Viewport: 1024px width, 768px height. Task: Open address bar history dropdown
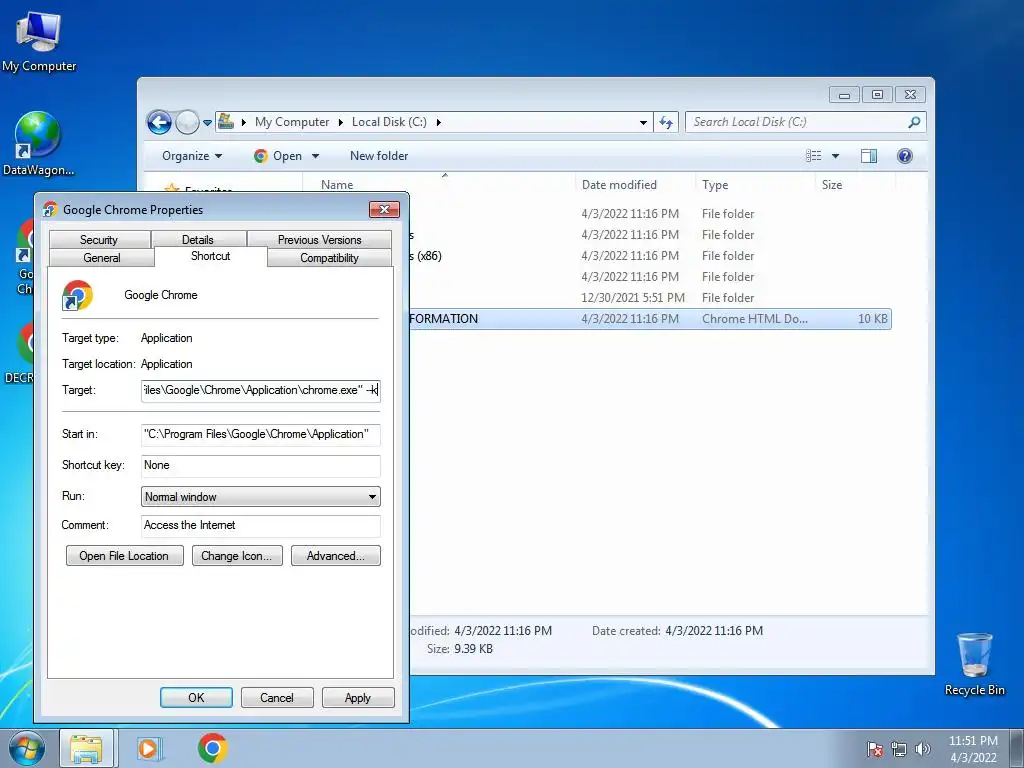(643, 122)
